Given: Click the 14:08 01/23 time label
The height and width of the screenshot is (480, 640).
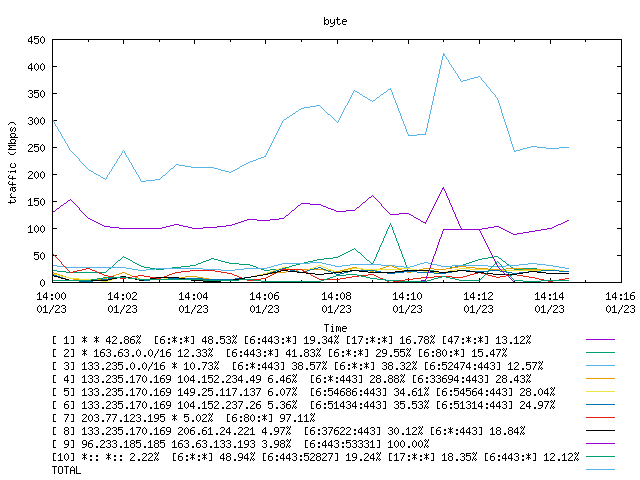Looking at the screenshot, I should coord(336,302).
